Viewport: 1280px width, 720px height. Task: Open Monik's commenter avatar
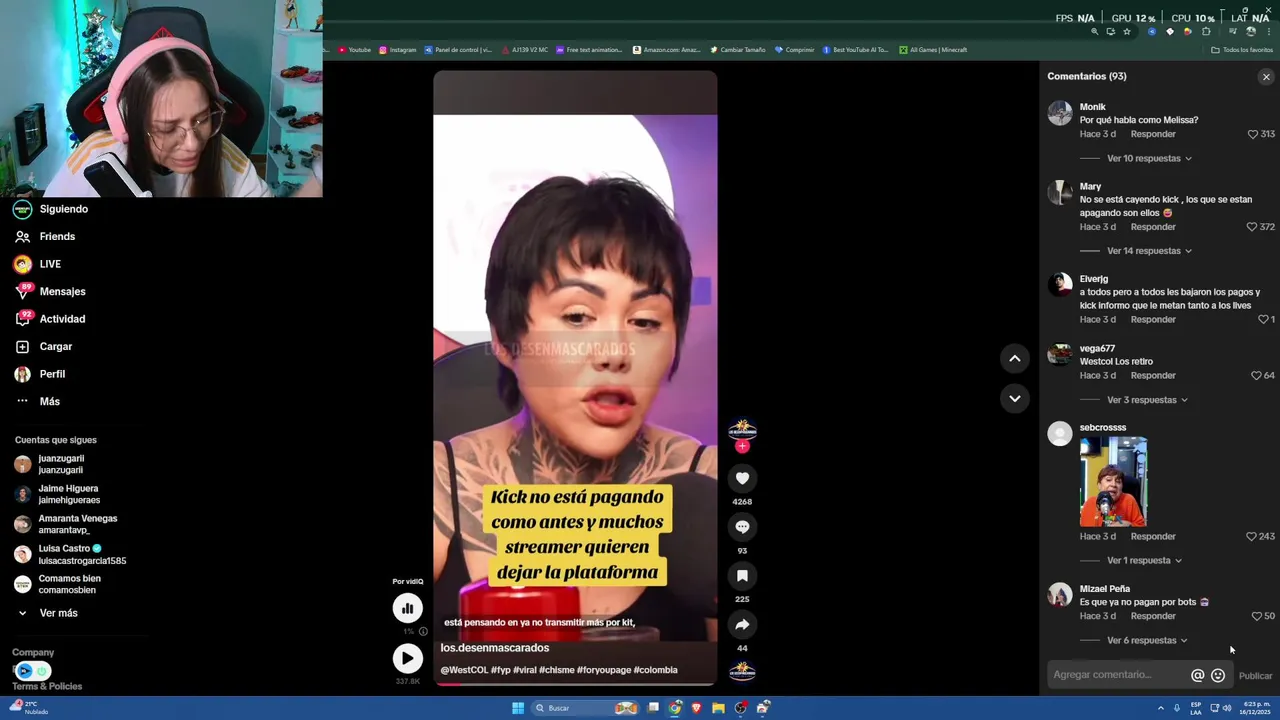coord(1060,113)
